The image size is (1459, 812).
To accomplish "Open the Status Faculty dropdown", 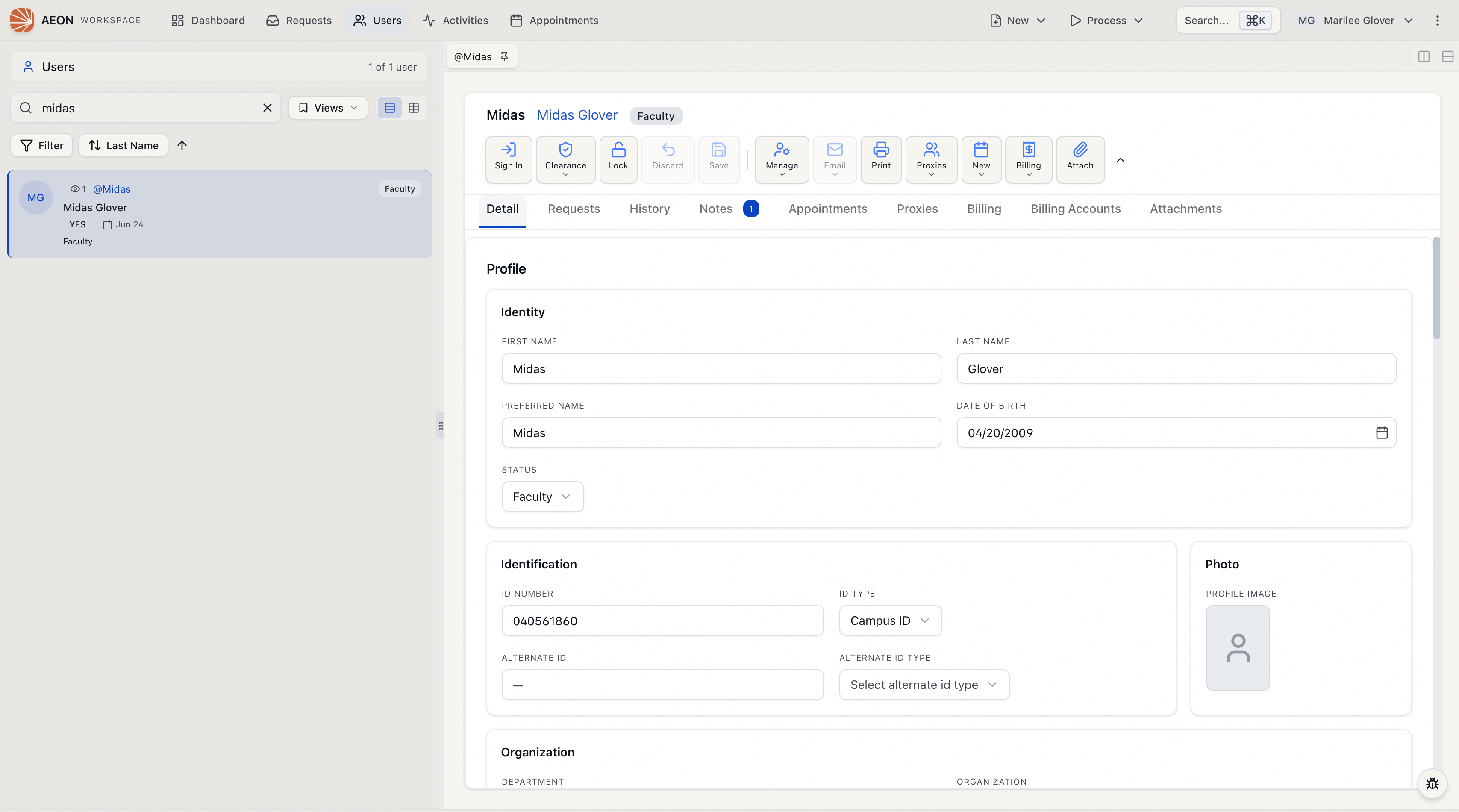I will [x=542, y=497].
